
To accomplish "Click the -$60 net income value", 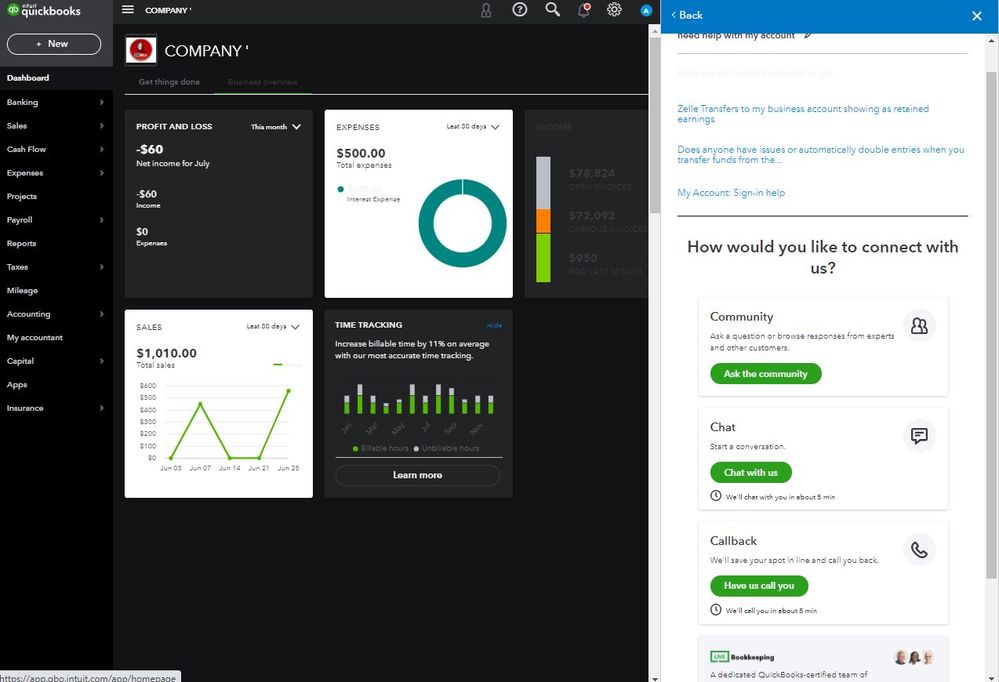I will coord(150,149).
